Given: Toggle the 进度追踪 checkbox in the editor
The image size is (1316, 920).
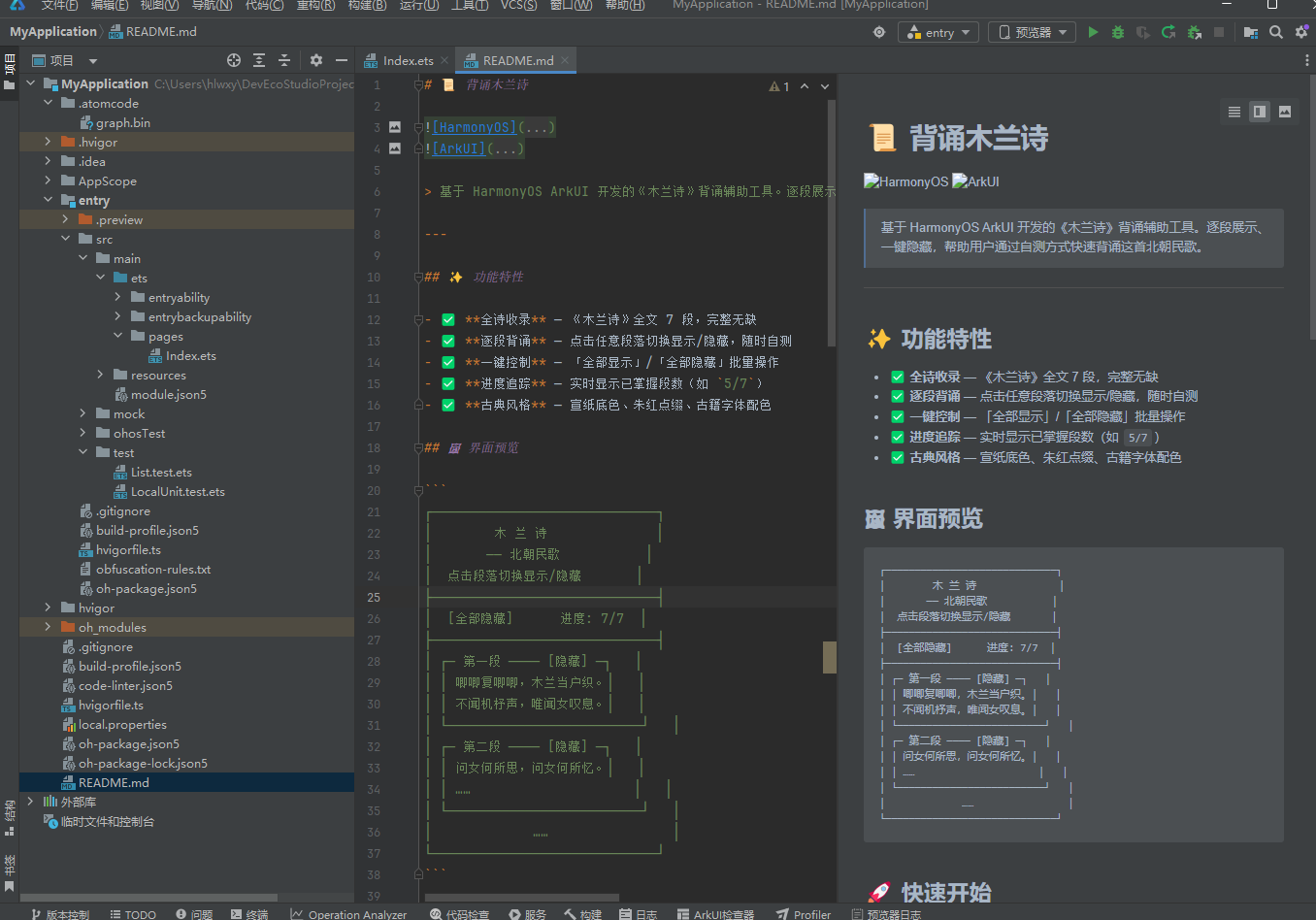Looking at the screenshot, I should 448,383.
